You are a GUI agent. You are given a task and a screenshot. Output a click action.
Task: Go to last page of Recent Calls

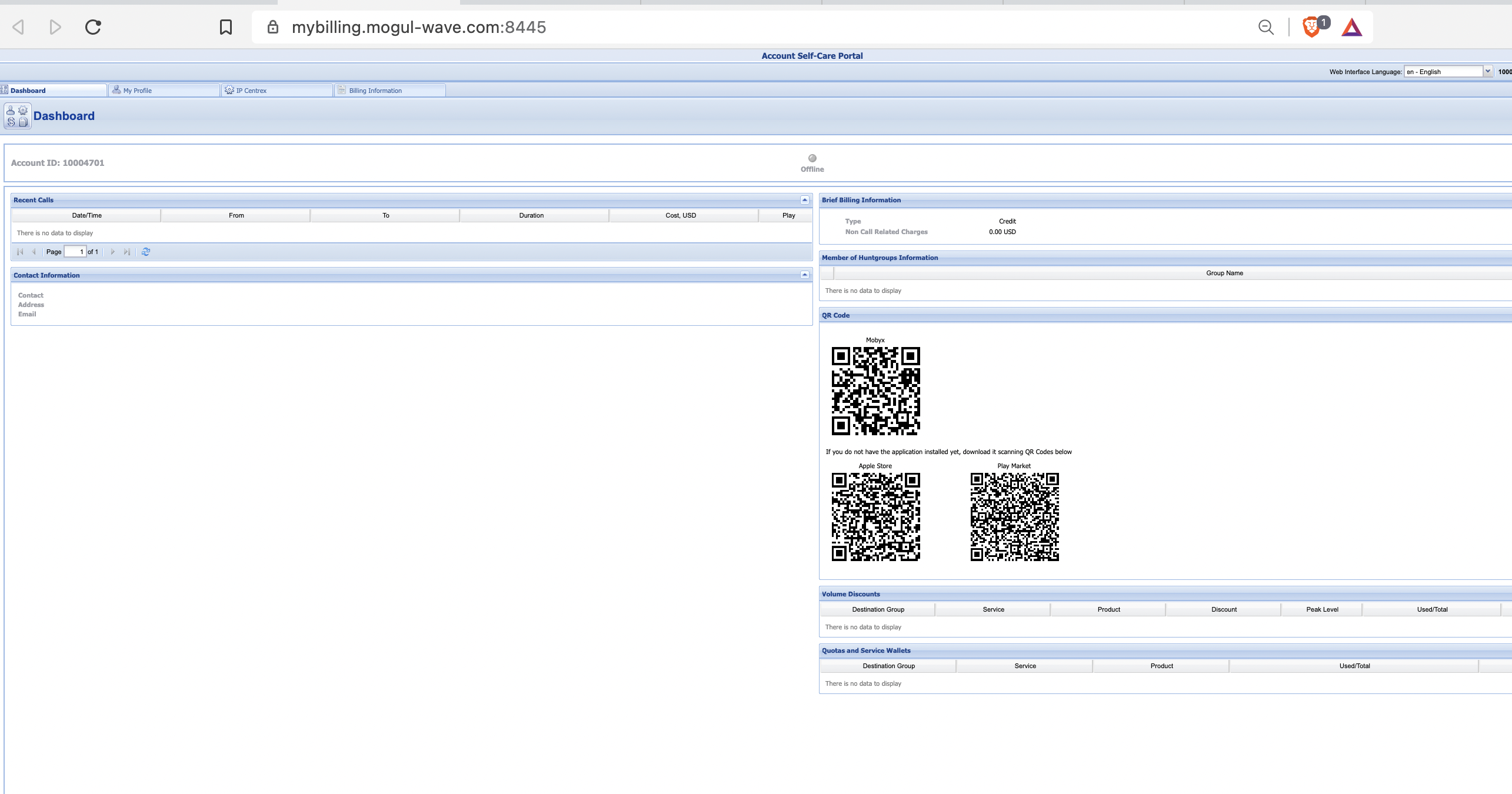coord(127,252)
